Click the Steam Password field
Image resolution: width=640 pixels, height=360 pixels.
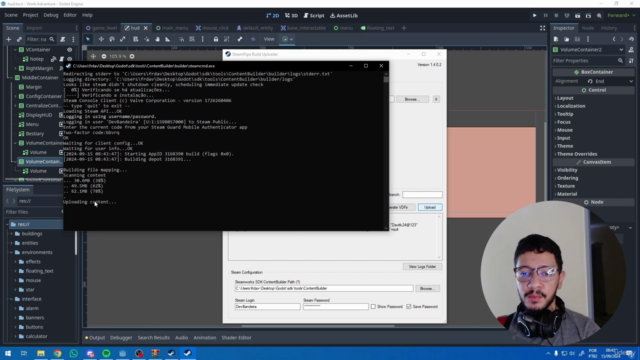click(336, 307)
